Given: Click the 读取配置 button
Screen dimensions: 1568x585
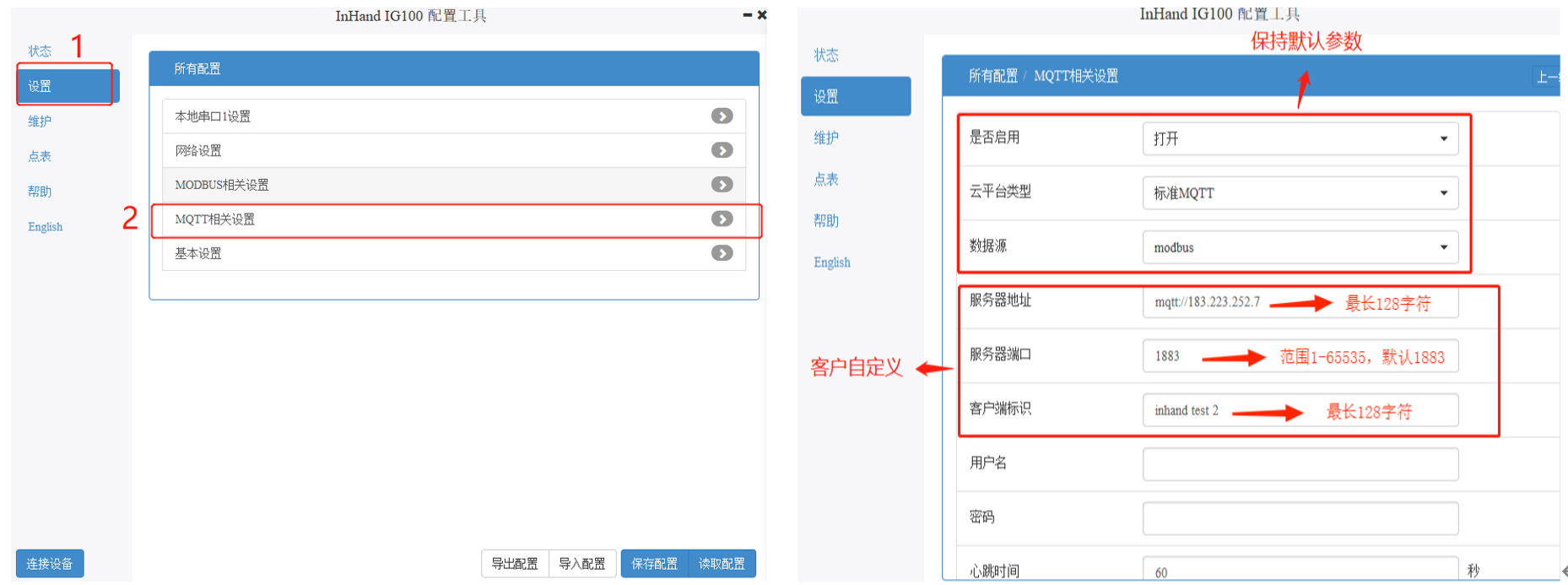Looking at the screenshot, I should point(722,563).
